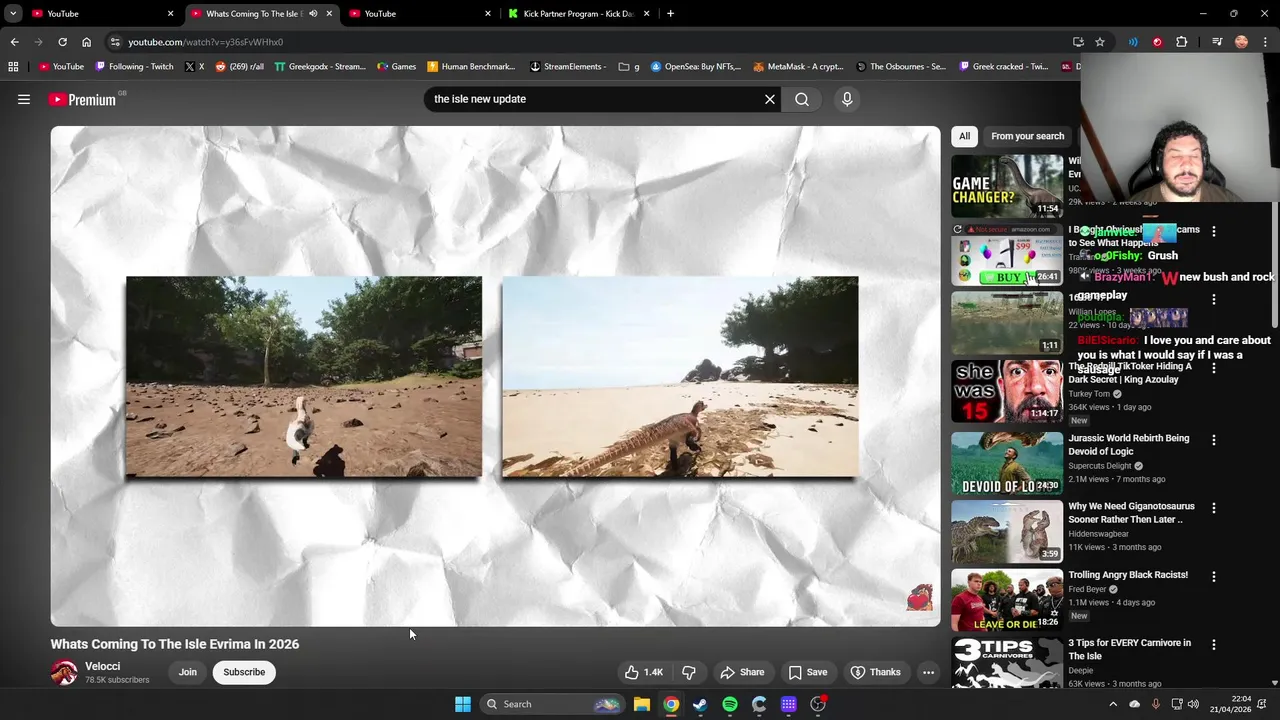Open Chrome apps grid shortcut

(13, 67)
